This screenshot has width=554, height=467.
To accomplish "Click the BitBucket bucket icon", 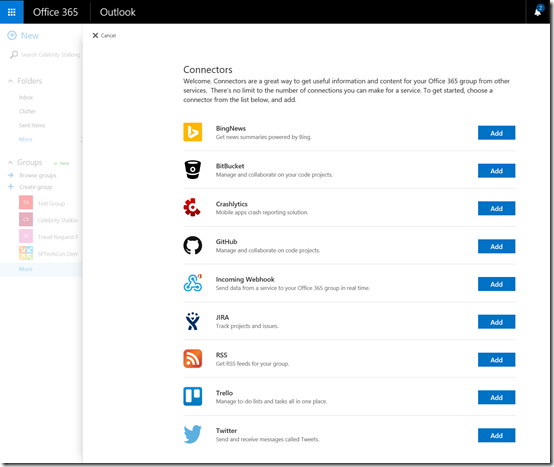I will [193, 170].
